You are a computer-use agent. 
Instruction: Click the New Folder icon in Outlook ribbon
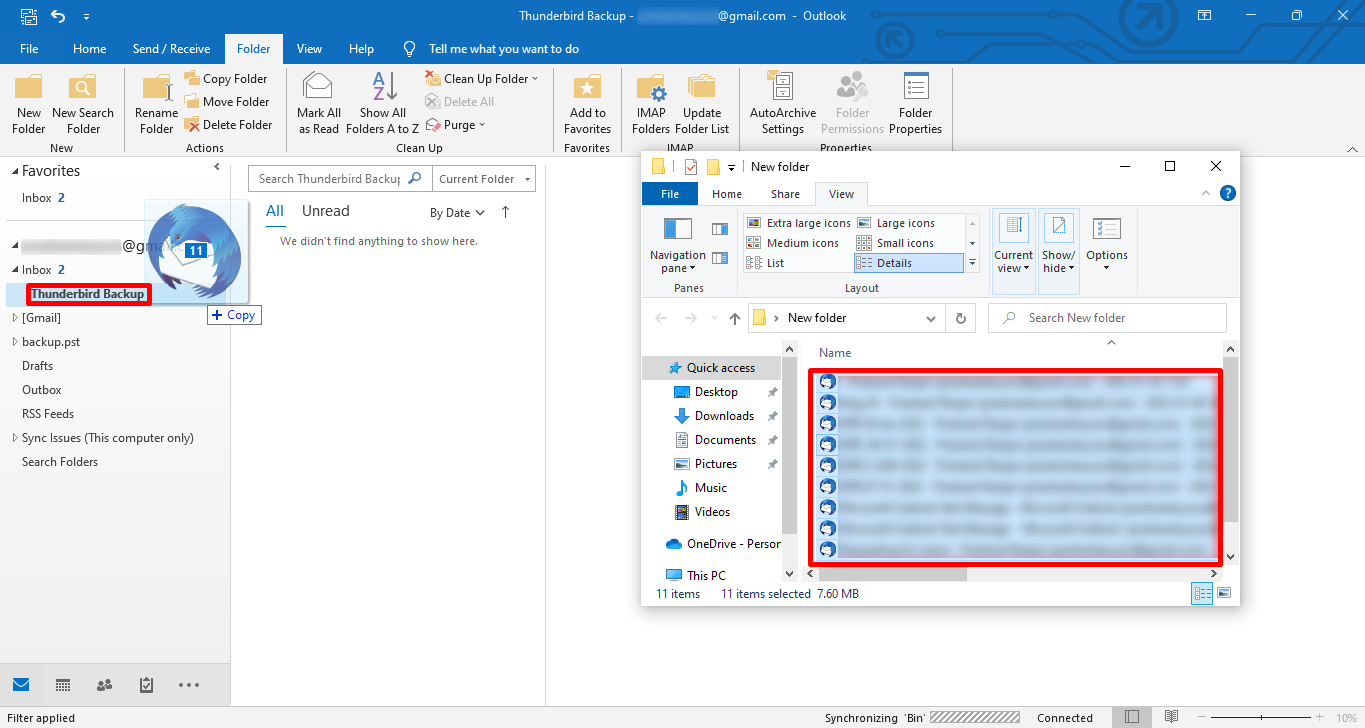[28, 103]
